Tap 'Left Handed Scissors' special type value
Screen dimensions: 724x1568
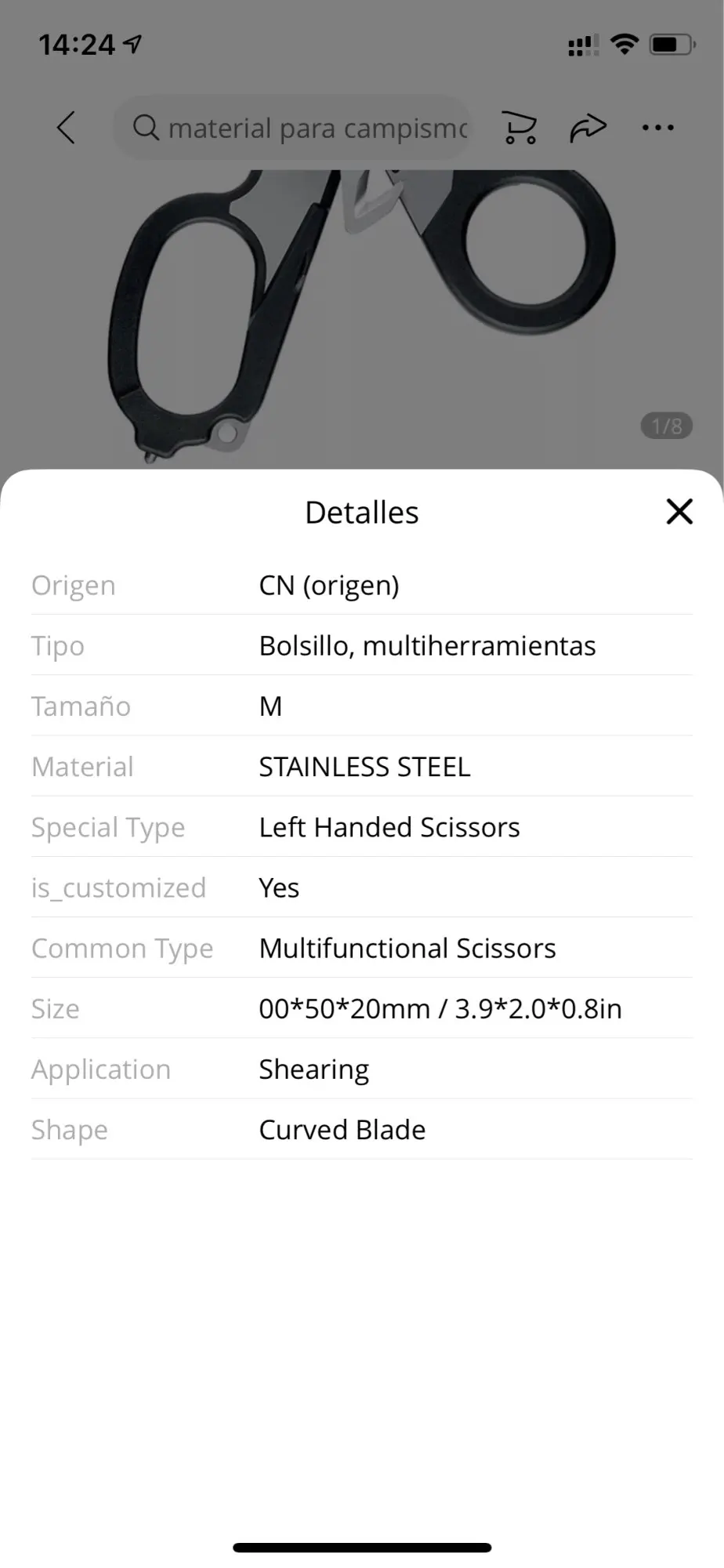click(x=389, y=827)
